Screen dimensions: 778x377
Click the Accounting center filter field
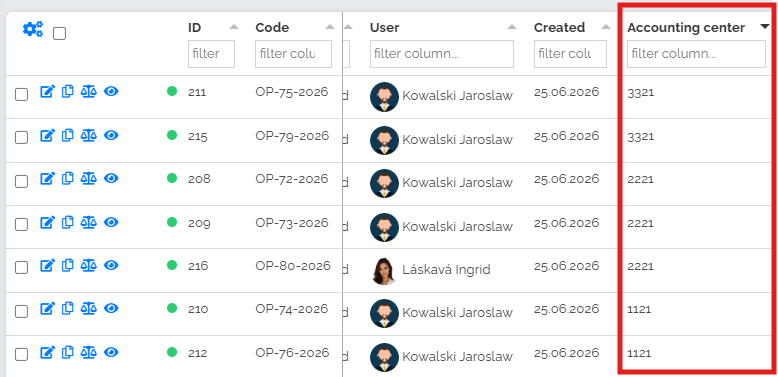click(696, 54)
